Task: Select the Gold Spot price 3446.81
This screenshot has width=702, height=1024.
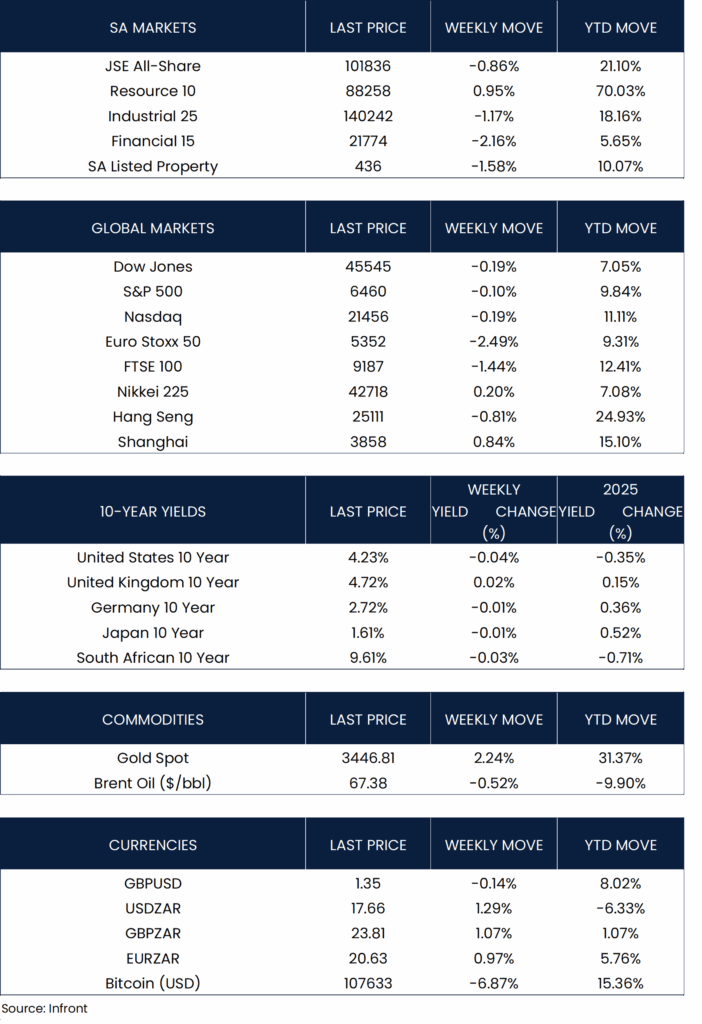Action: (x=368, y=758)
